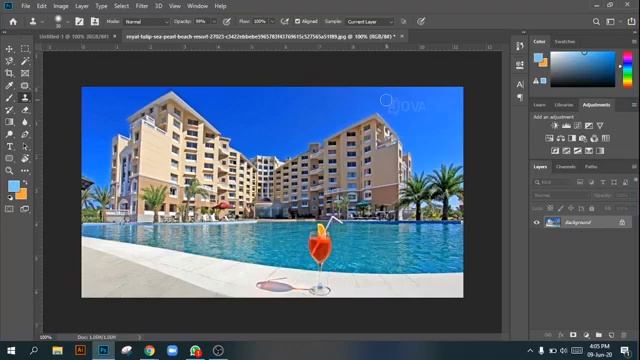Select the Rectangular Marquee tool
The image size is (640, 360).
click(x=25, y=49)
